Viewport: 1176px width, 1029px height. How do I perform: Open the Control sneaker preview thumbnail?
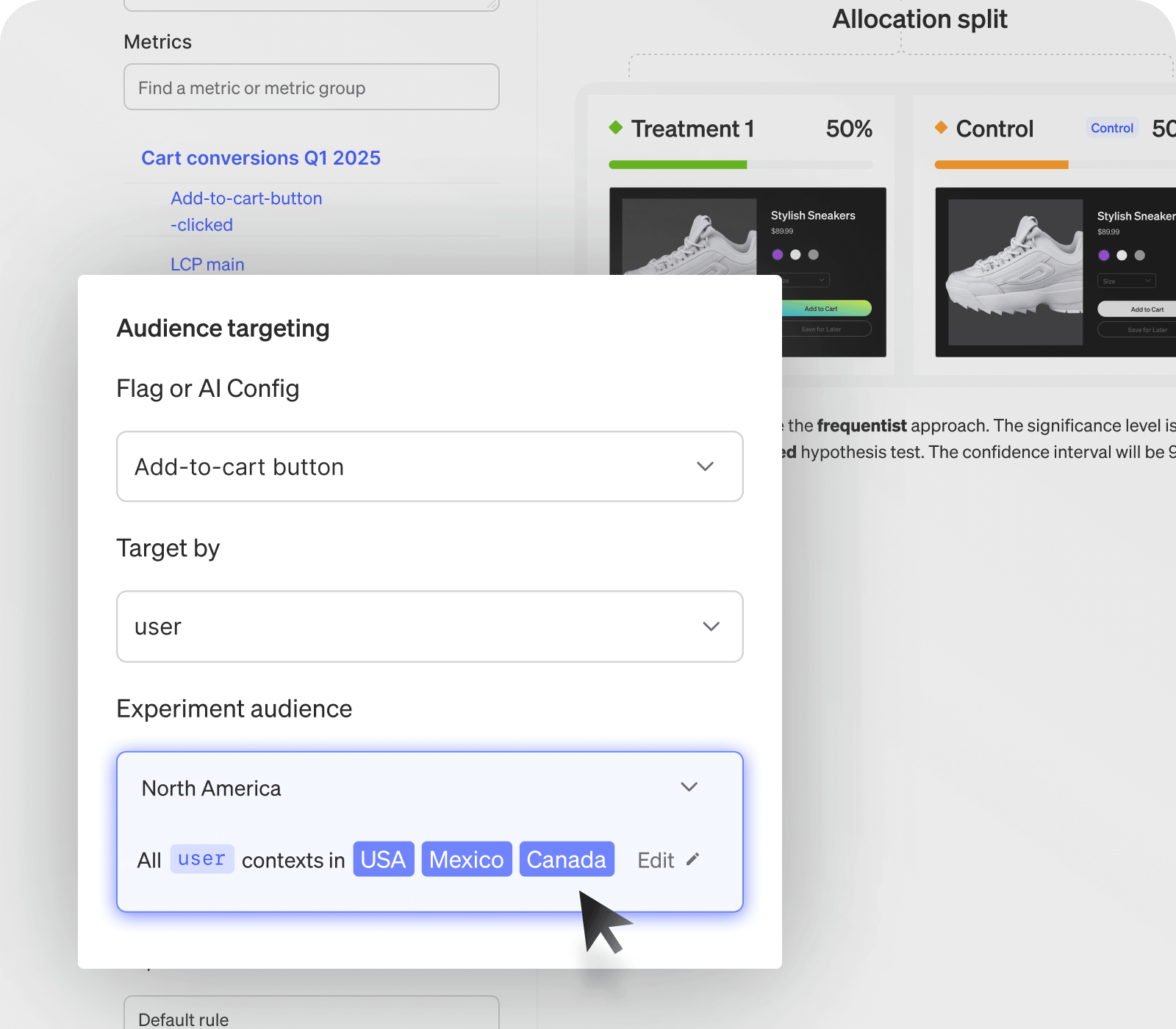point(1055,272)
